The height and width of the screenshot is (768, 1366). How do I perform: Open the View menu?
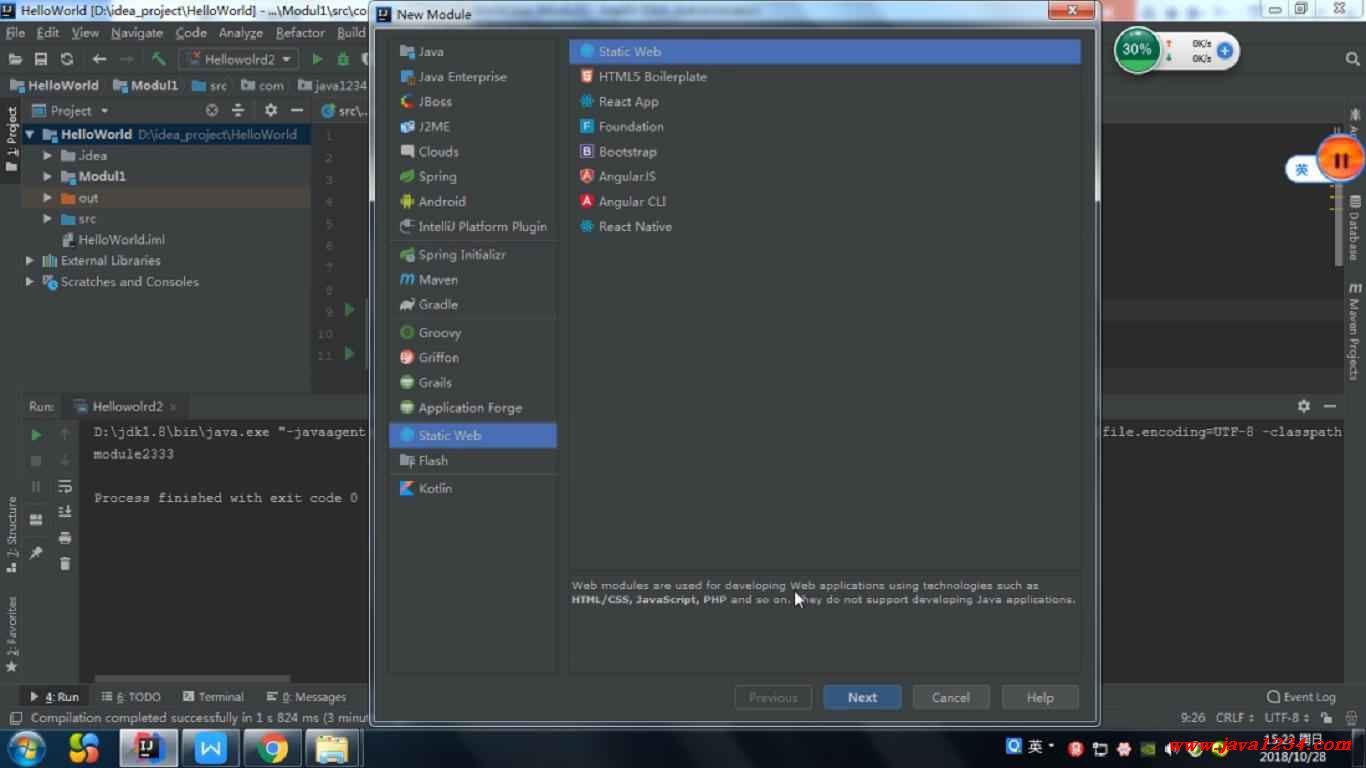[x=85, y=33]
